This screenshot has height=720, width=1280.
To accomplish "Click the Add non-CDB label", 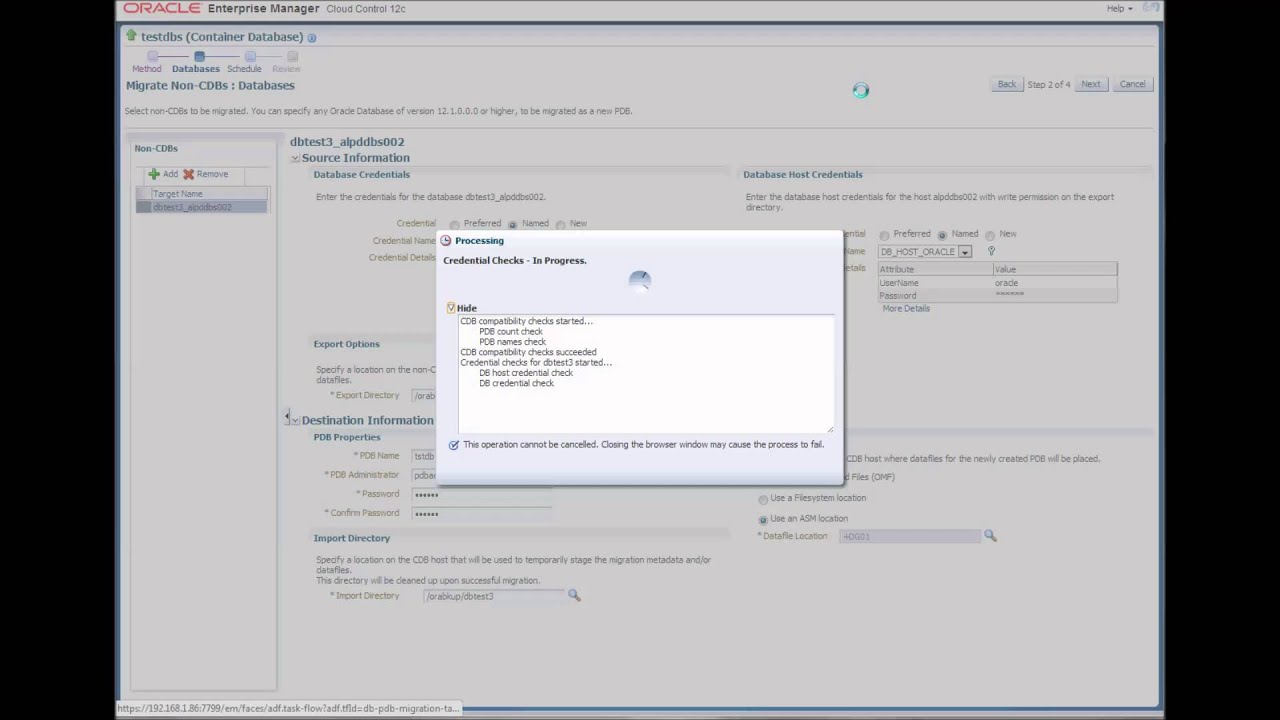I will (170, 174).
